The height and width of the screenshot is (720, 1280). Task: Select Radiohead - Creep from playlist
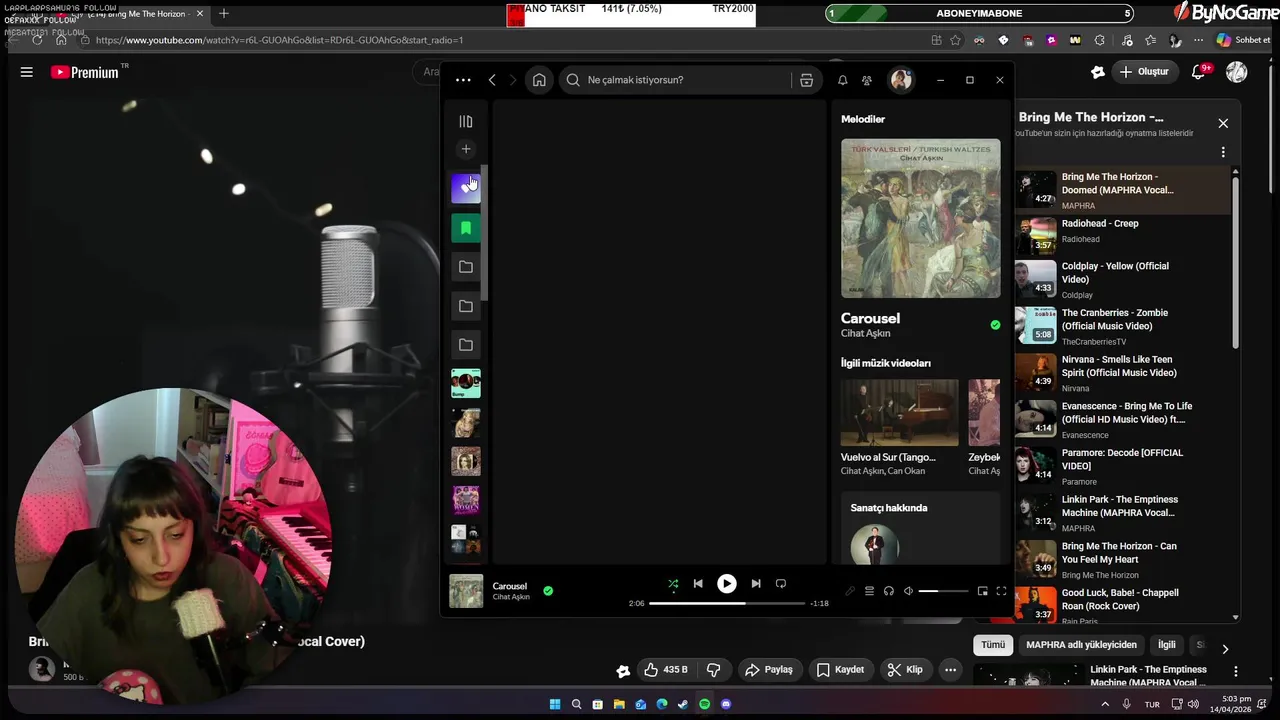tap(1120, 236)
